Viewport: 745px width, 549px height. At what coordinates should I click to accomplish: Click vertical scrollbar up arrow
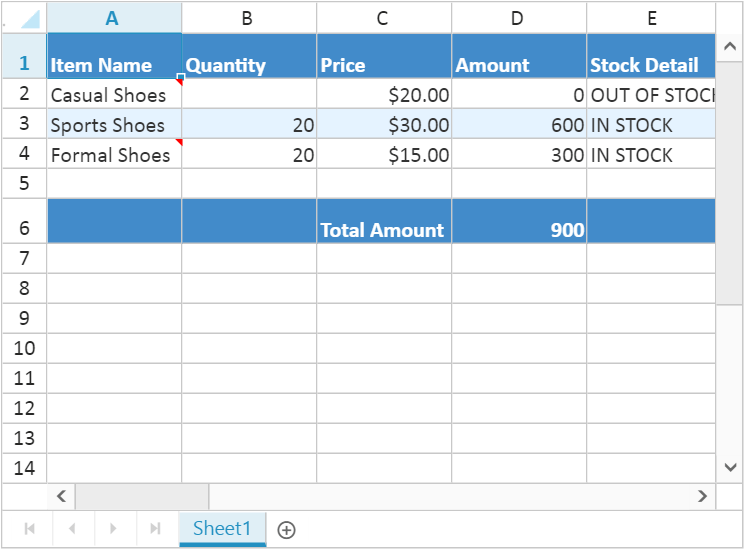(730, 47)
